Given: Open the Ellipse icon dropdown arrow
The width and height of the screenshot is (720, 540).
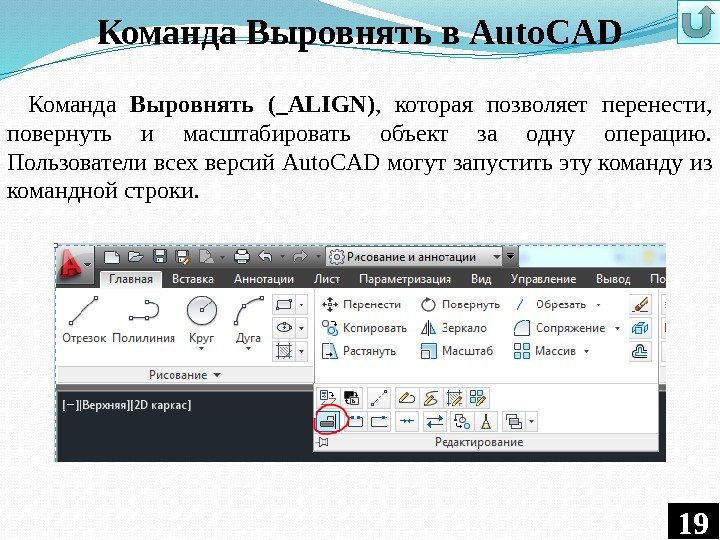Looking at the screenshot, I should click(x=302, y=328).
